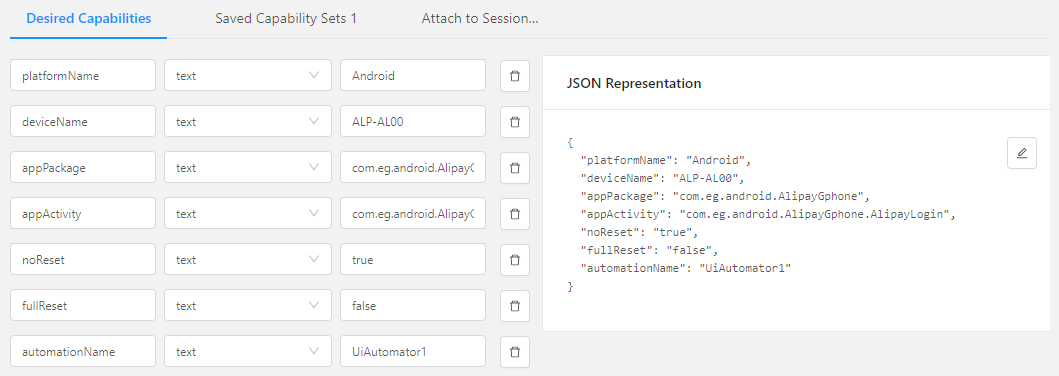The height and width of the screenshot is (376, 1059).
Task: Open the Attach to Session tab
Action: point(480,18)
